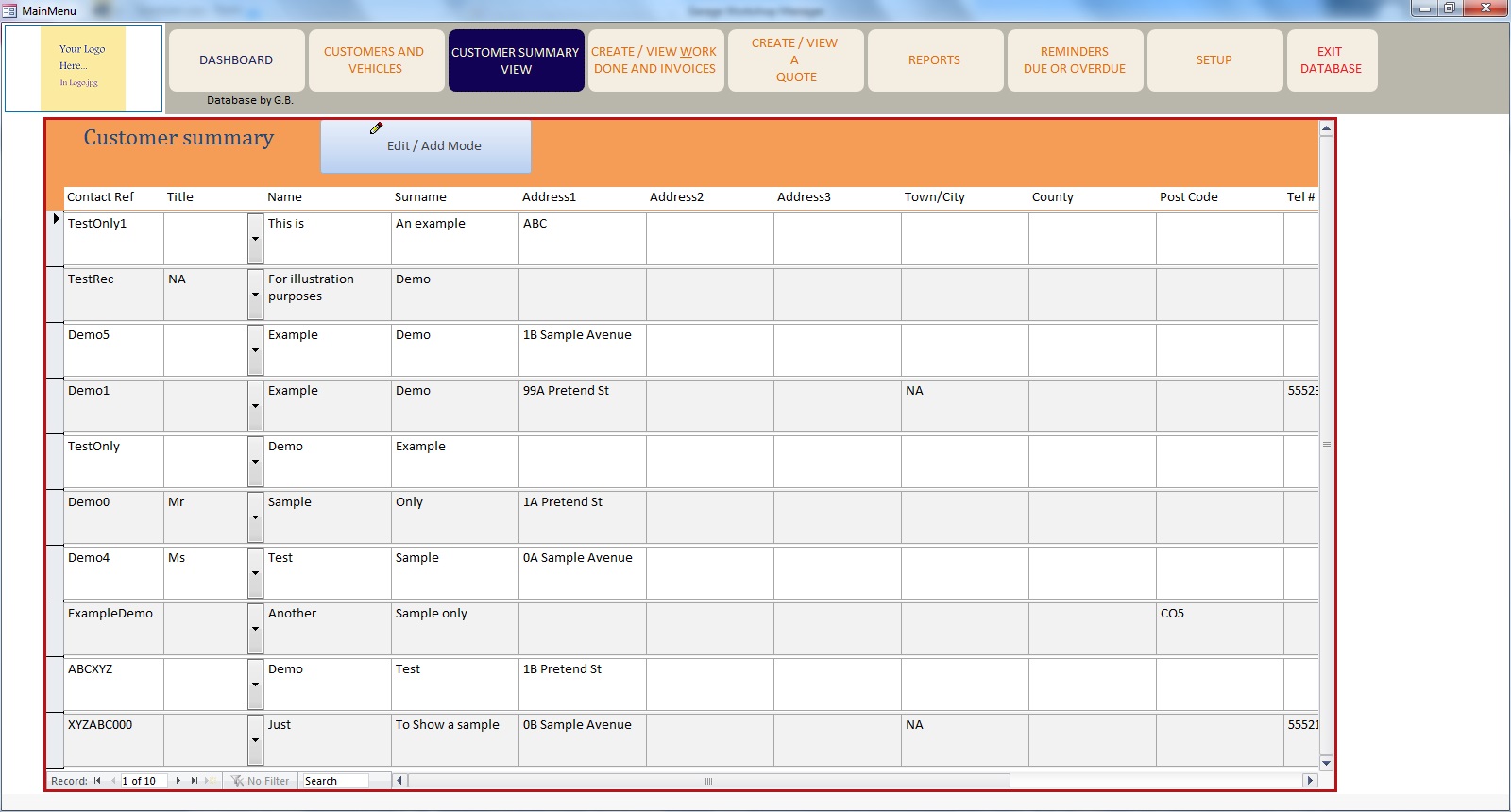This screenshot has height=812, width=1511.
Task: Click the pencil Edit / Add Mode button
Action: (426, 145)
